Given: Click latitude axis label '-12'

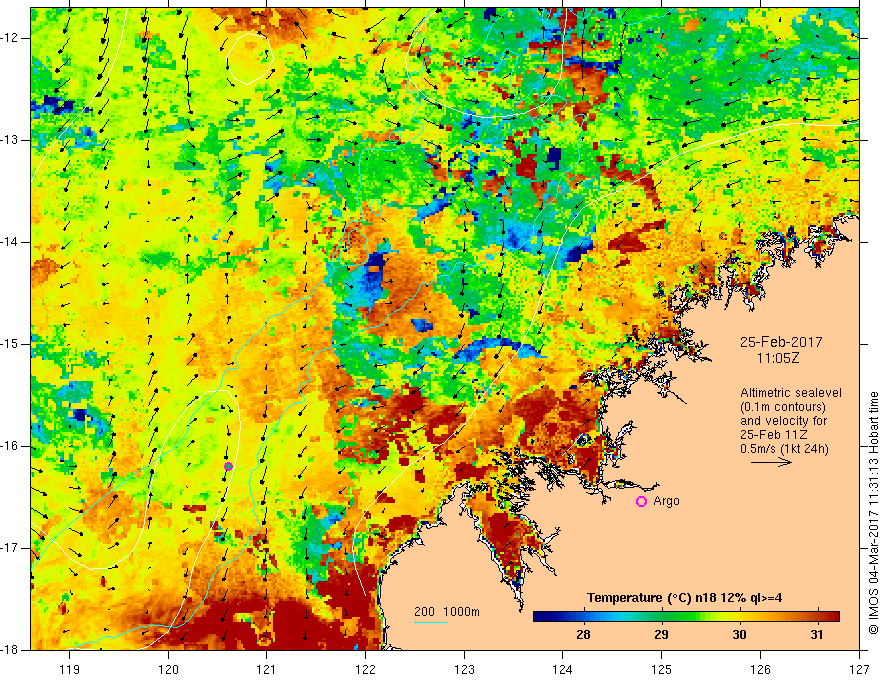Looking at the screenshot, I should (x=10, y=38).
